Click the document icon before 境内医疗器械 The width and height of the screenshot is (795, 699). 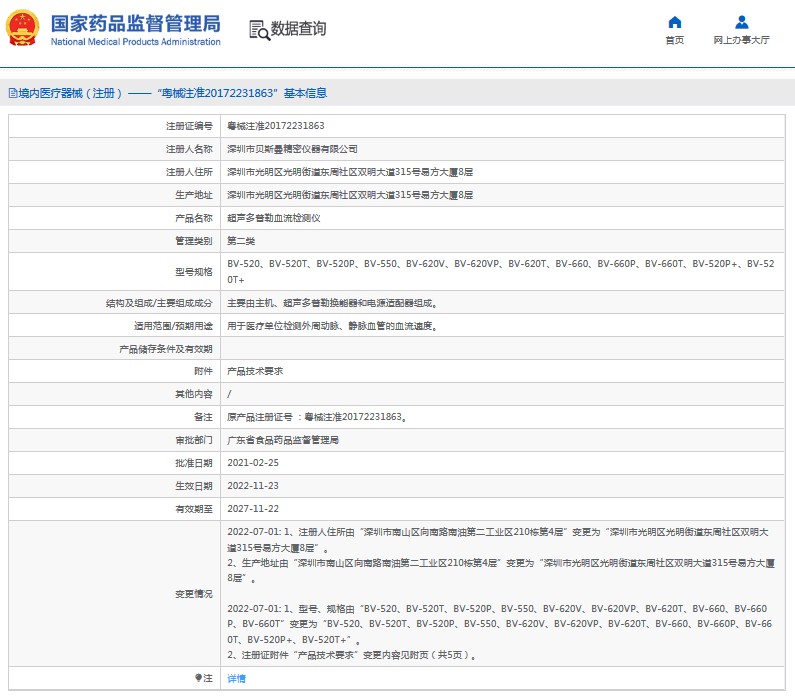12,93
